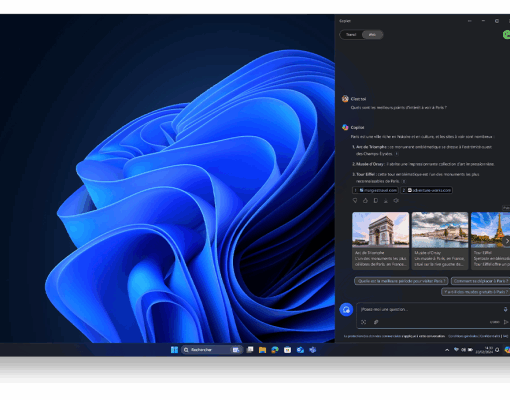Open the adventure-works.com source link

(x=427, y=190)
